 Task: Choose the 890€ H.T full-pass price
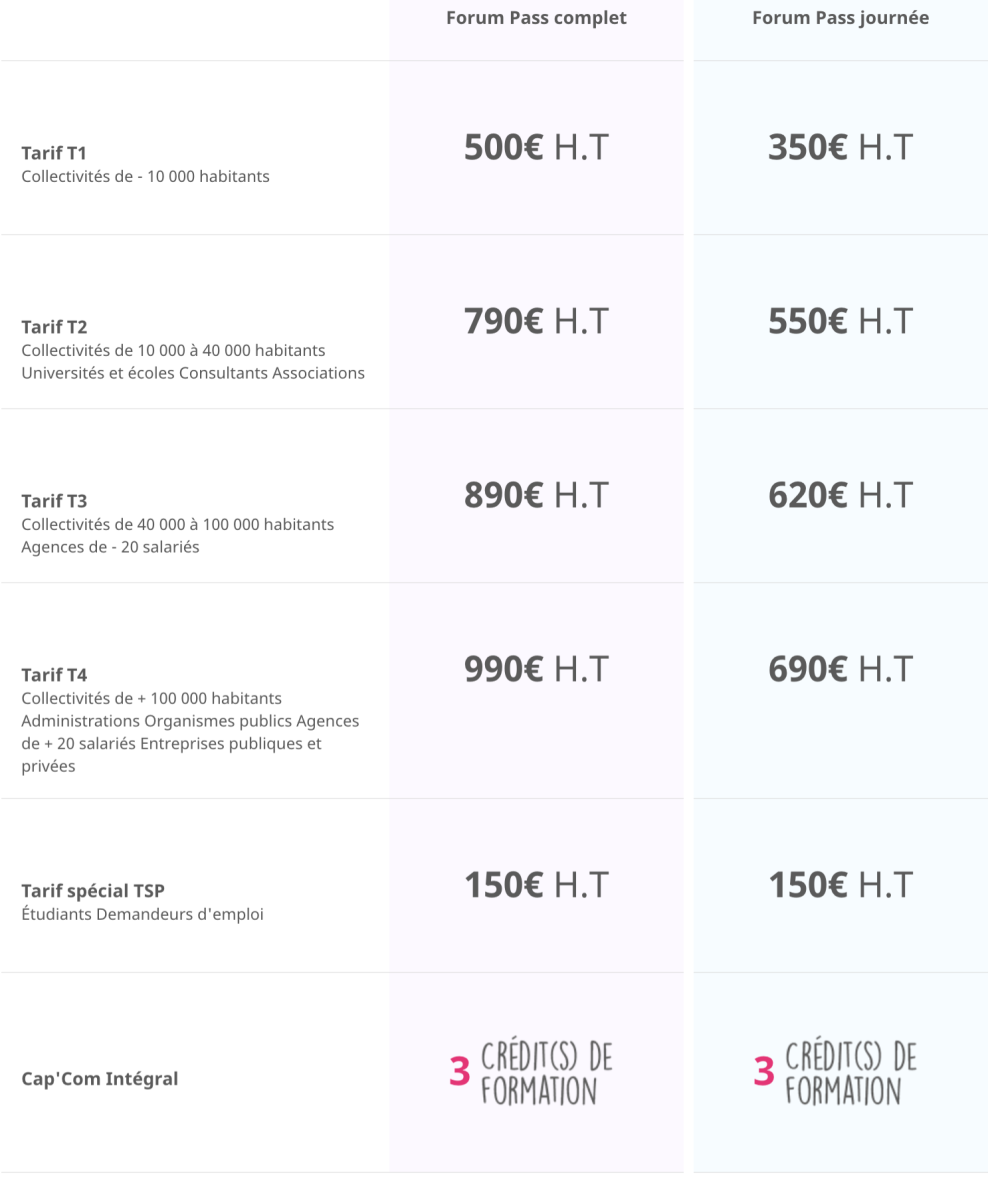[536, 496]
